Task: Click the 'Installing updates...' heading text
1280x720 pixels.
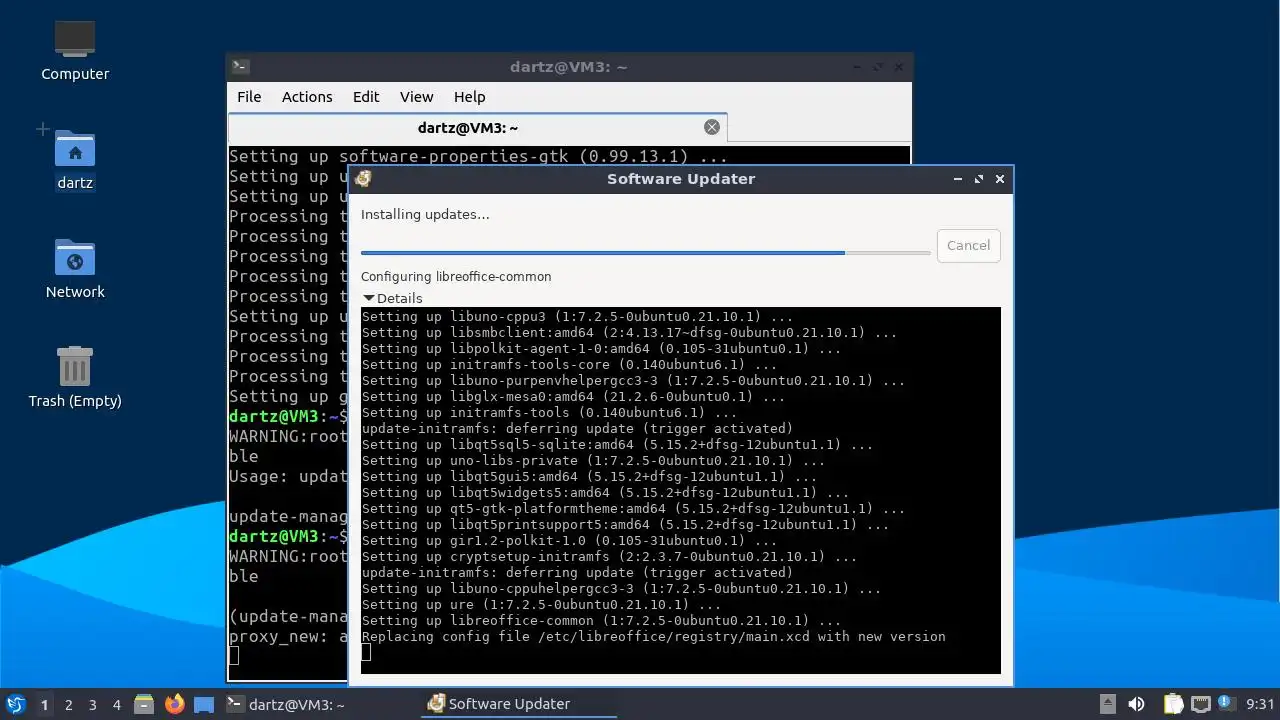Action: point(425,214)
